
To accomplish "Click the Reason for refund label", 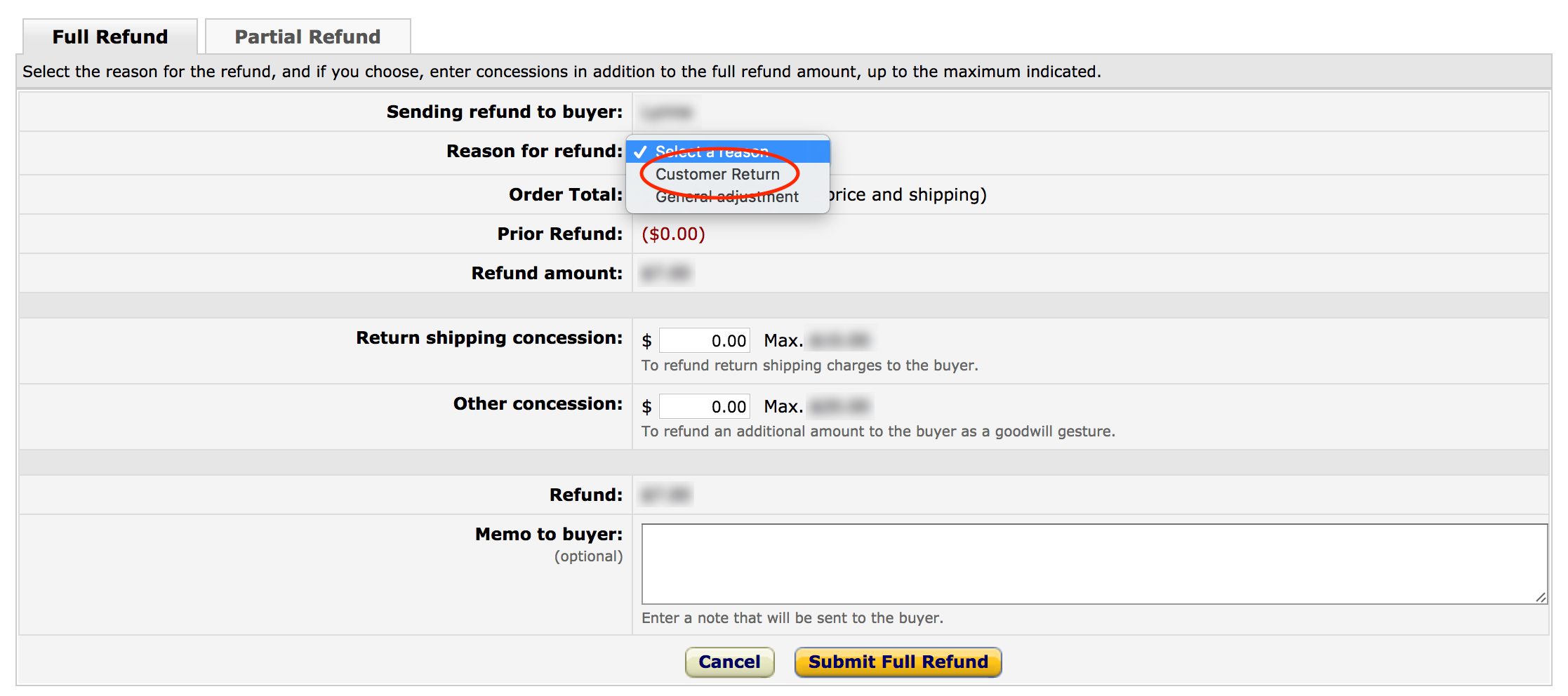I will [534, 152].
